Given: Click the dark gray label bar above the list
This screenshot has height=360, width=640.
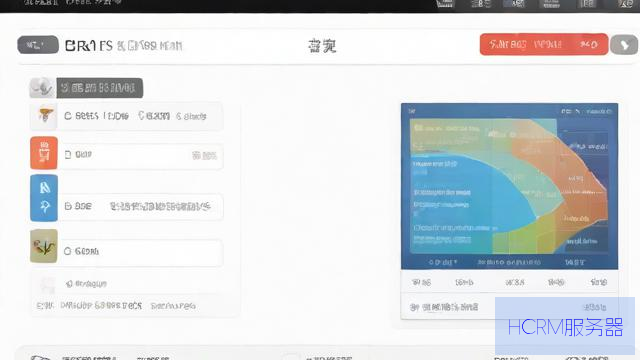Looking at the screenshot, I should (x=100, y=88).
